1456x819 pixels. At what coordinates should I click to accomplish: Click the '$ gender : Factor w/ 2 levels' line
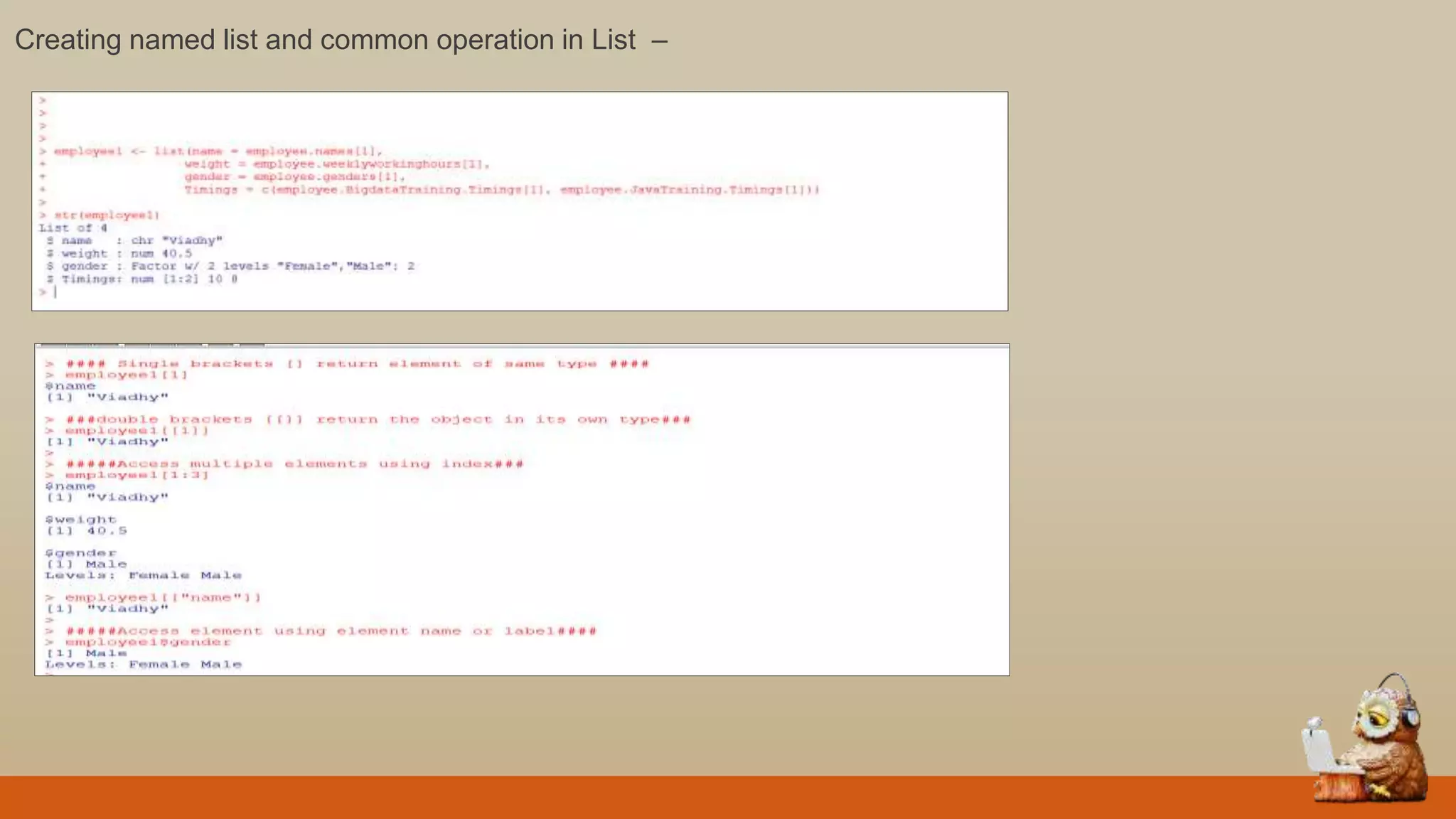230,267
